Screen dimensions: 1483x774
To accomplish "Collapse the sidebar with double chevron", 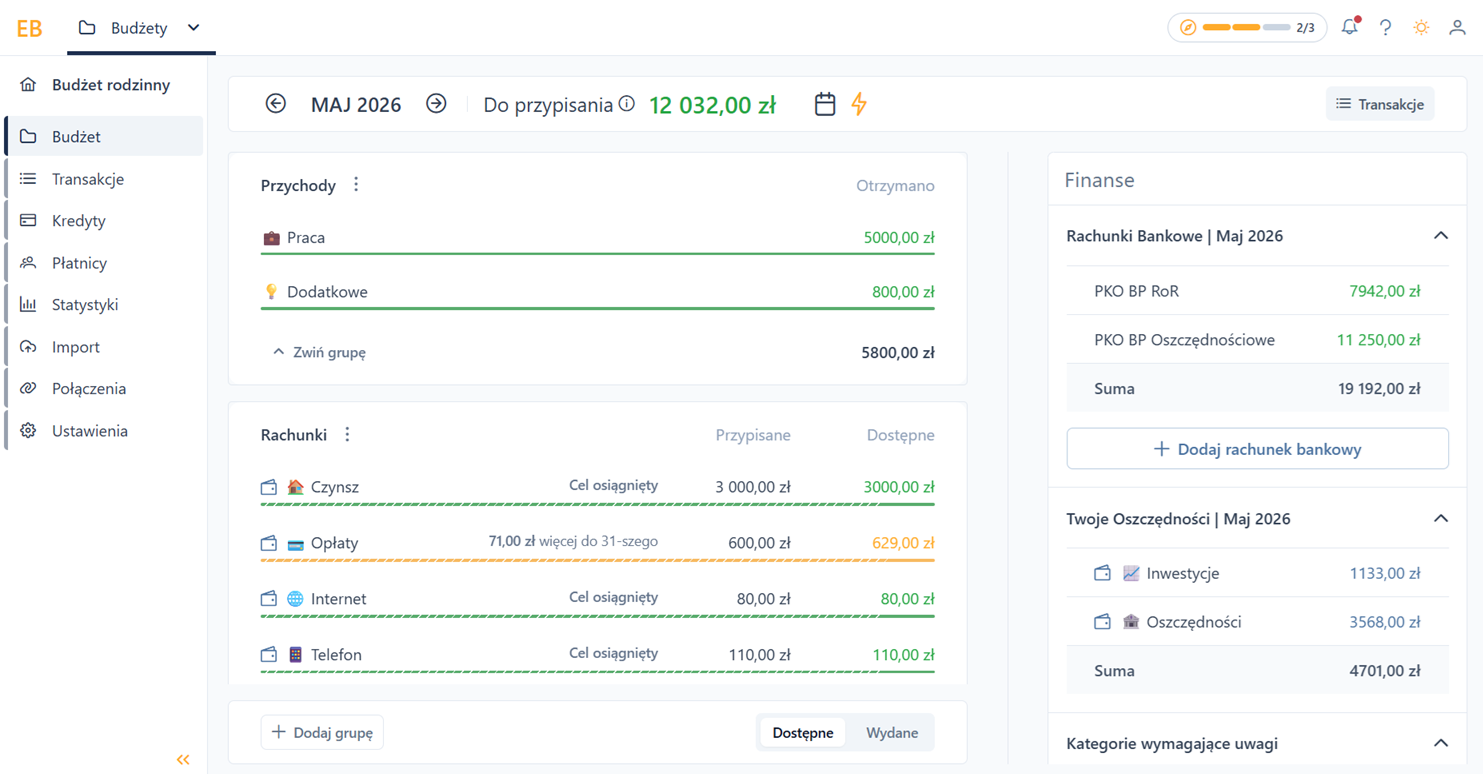I will click(x=183, y=760).
